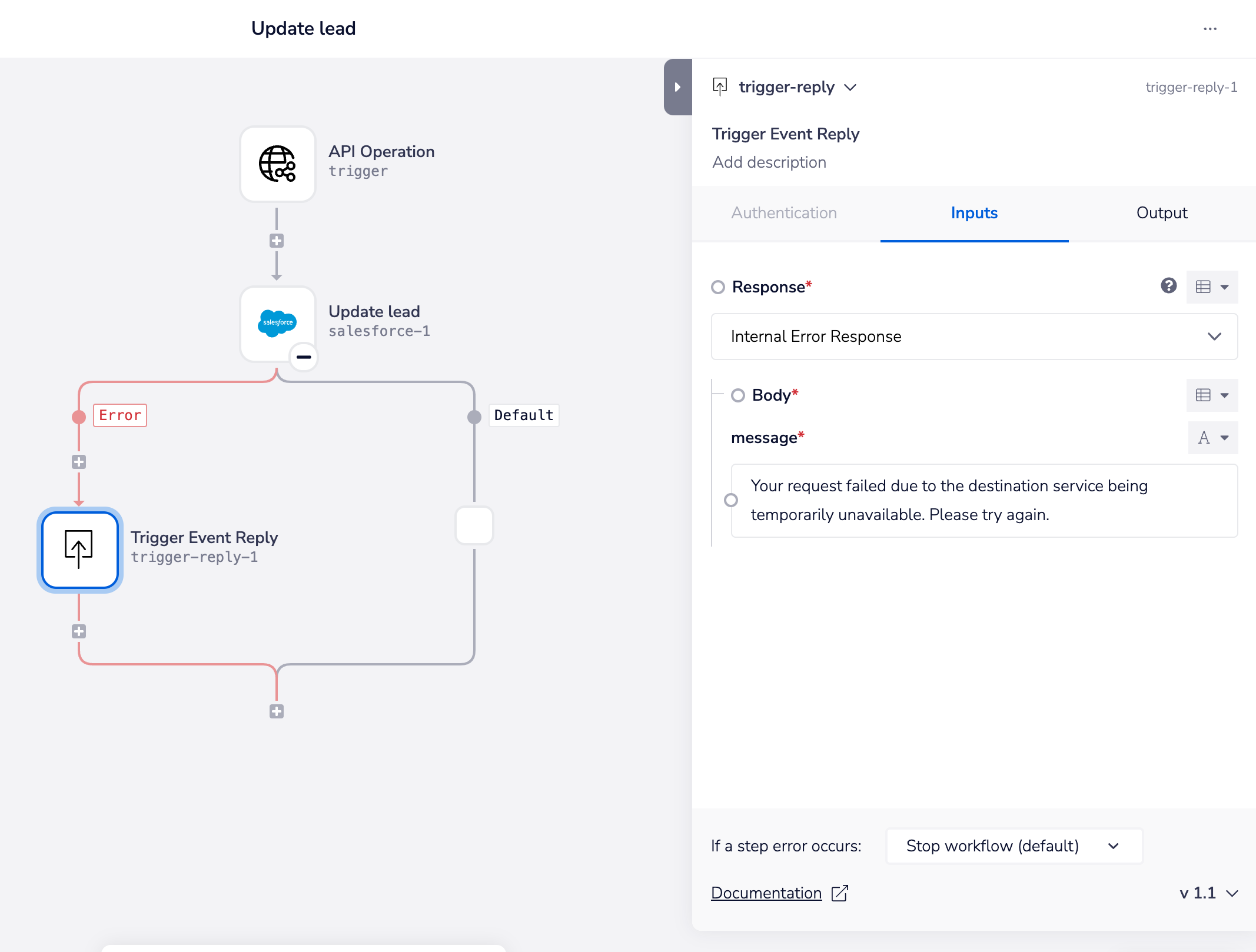Select the Salesforce Update lead step icon

pos(277,323)
